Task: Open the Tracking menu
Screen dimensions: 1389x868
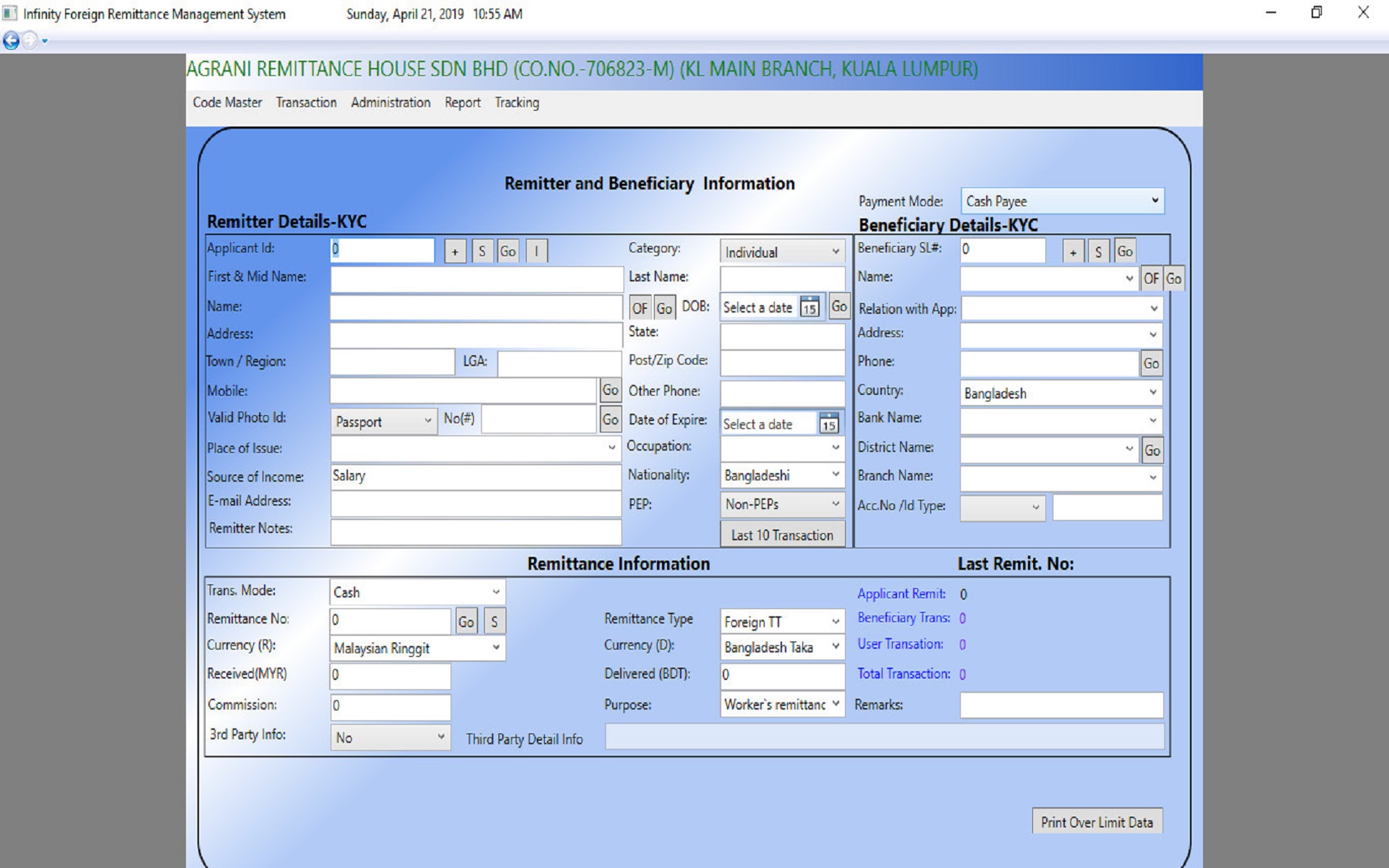Action: tap(517, 103)
